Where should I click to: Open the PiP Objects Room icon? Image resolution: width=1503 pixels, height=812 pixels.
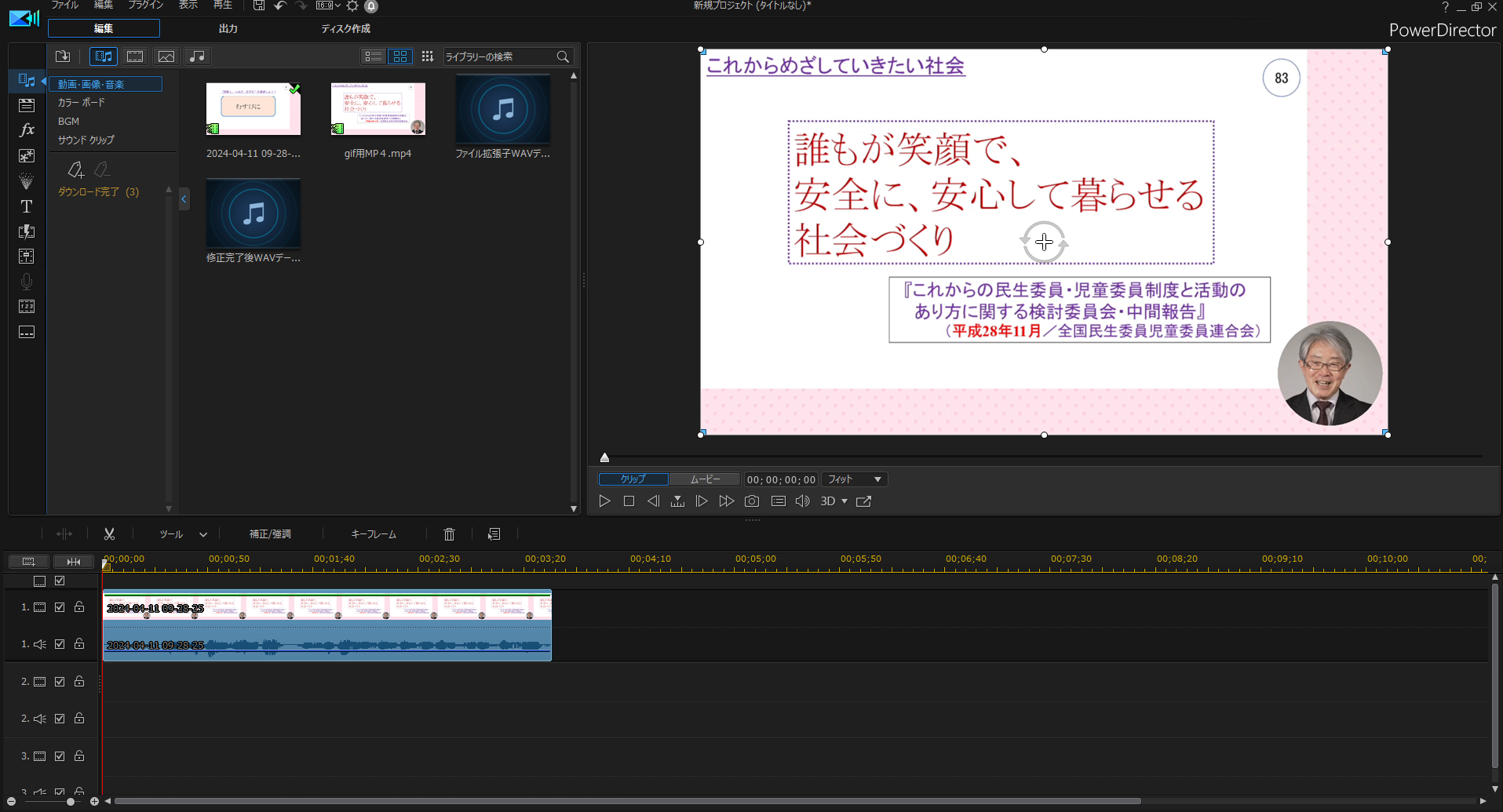tap(27, 155)
